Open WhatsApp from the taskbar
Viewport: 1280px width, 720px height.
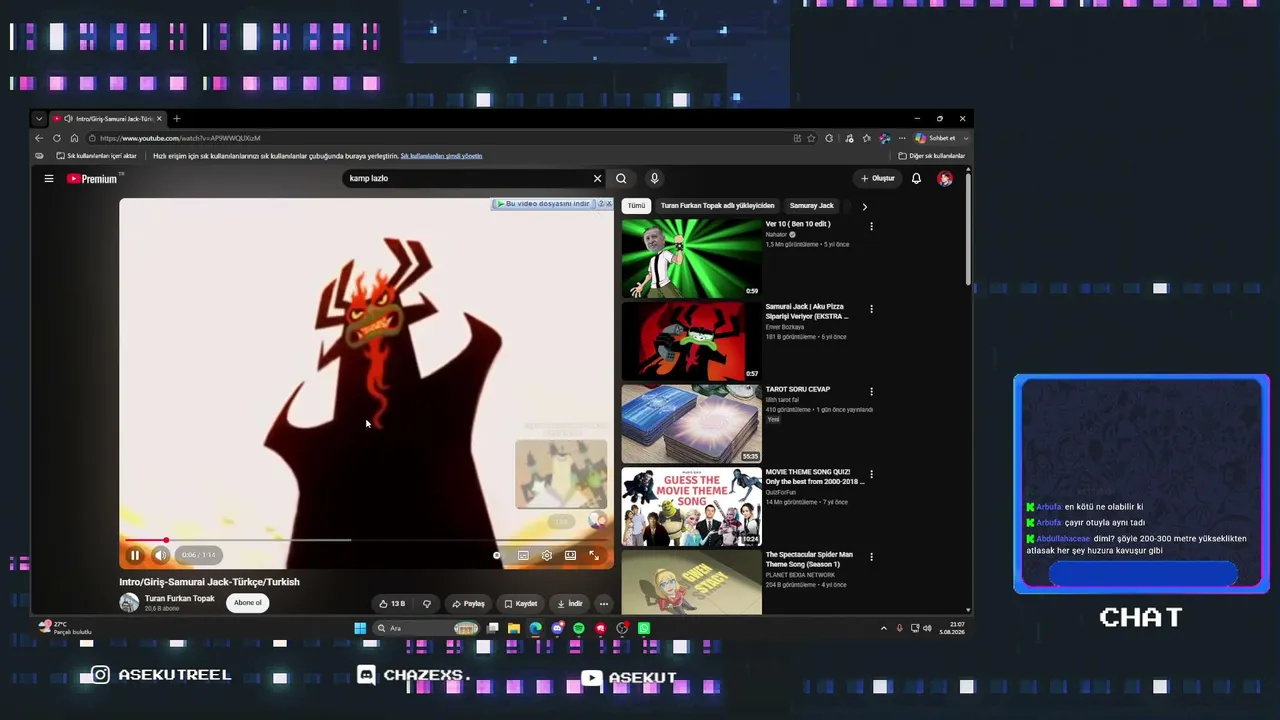point(644,628)
